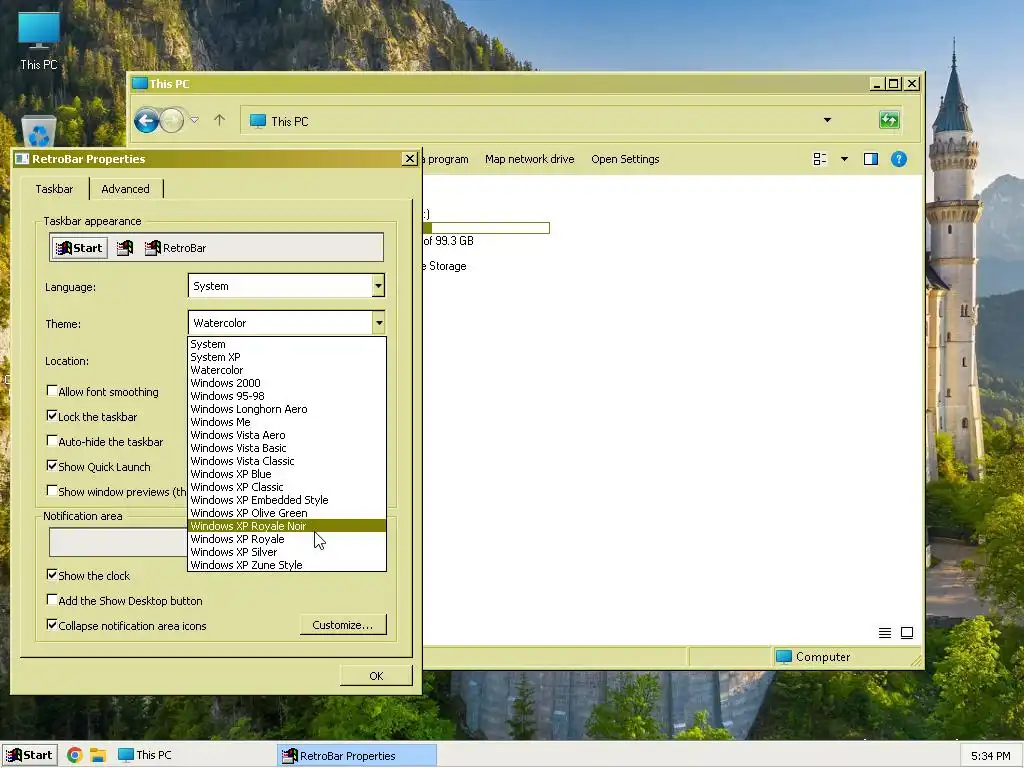The image size is (1024, 768).
Task: Click the forward arrow in This PC window
Action: [x=172, y=120]
